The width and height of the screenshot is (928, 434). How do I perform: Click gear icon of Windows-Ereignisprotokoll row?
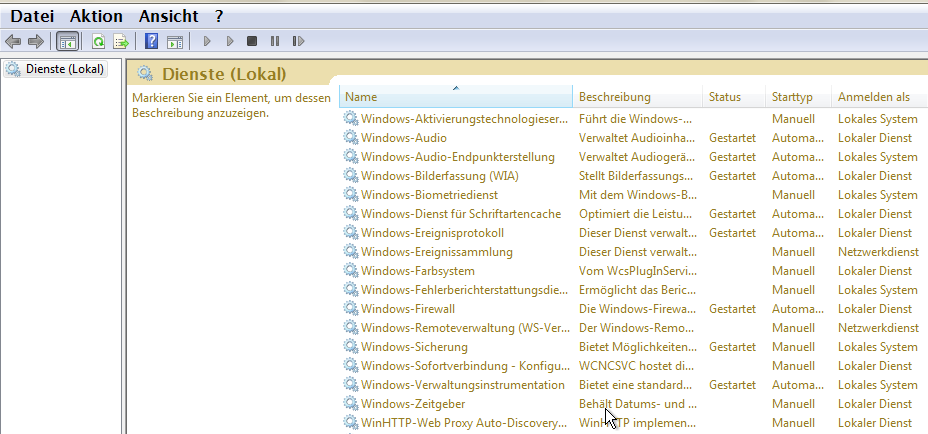click(x=351, y=233)
